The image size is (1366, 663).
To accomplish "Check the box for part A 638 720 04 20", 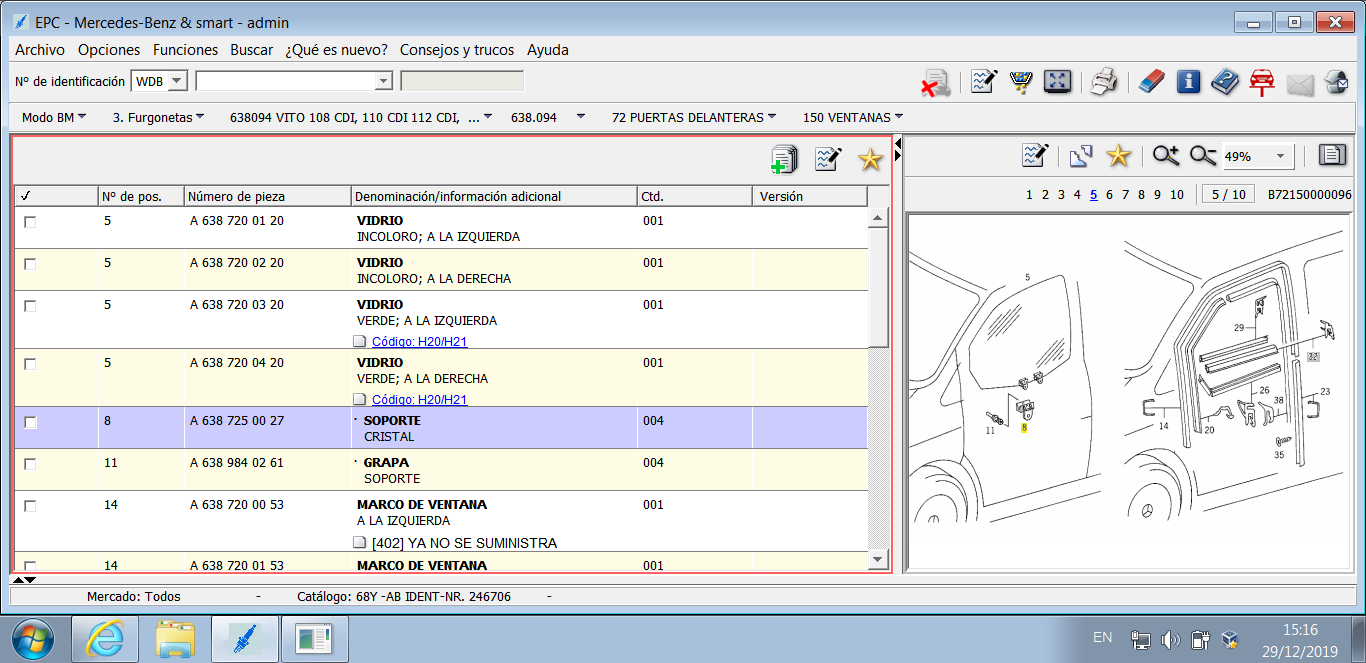I will 30,364.
